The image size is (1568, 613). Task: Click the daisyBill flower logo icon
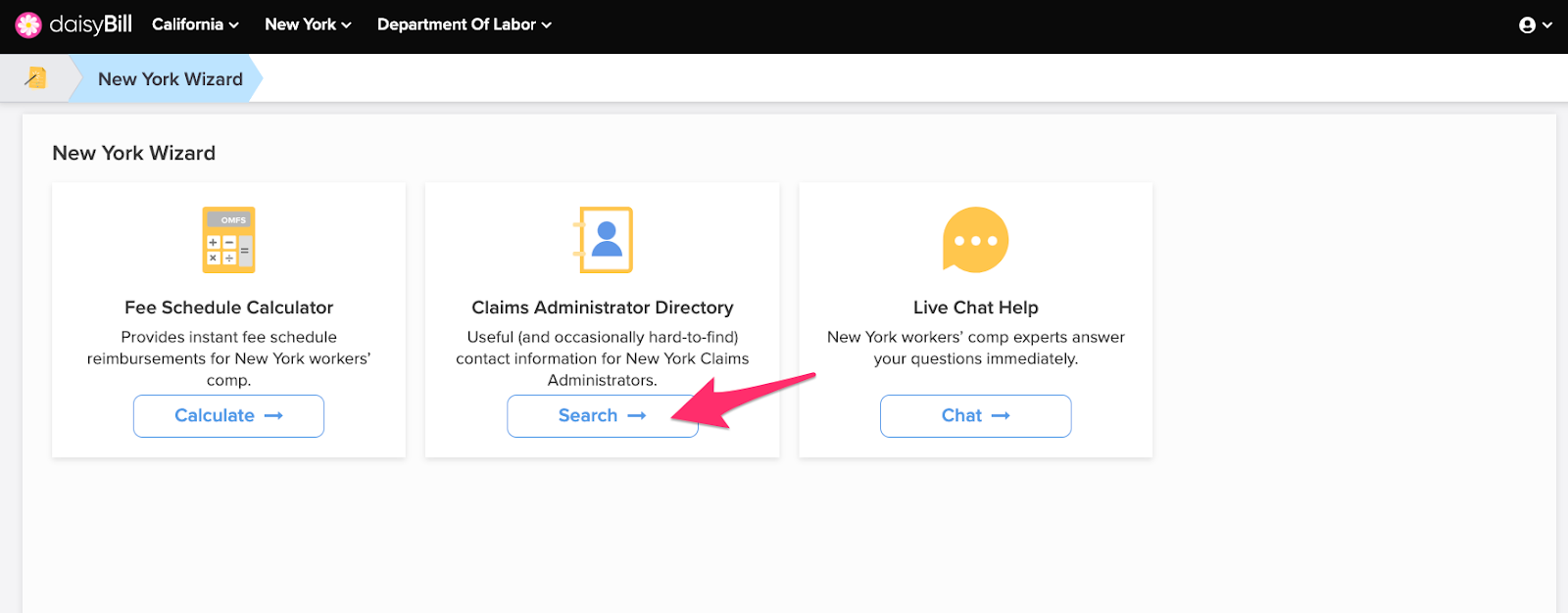coord(28,24)
